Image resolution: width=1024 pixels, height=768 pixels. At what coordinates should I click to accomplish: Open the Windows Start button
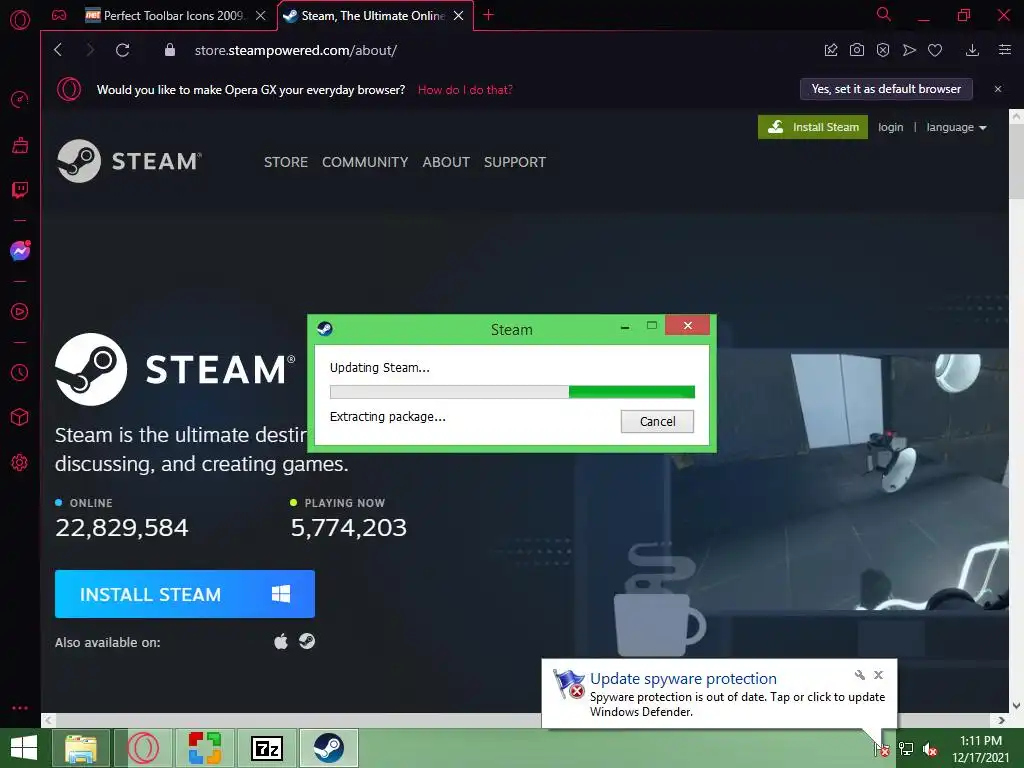[x=24, y=748]
